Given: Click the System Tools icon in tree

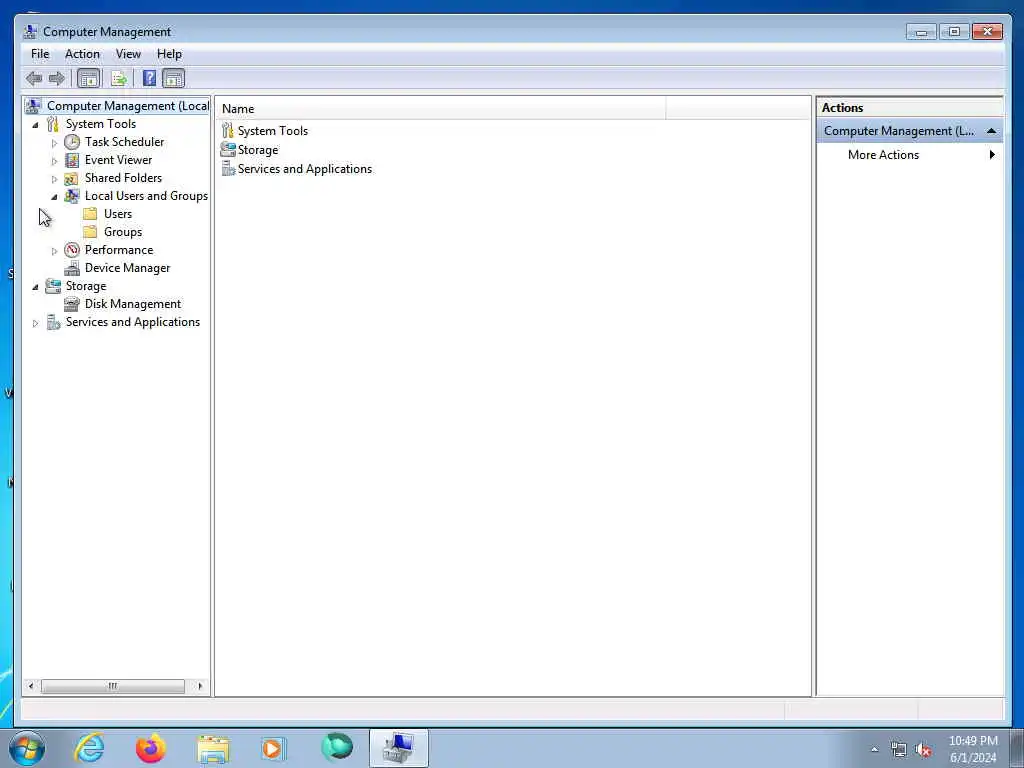Looking at the screenshot, I should click(x=53, y=124).
